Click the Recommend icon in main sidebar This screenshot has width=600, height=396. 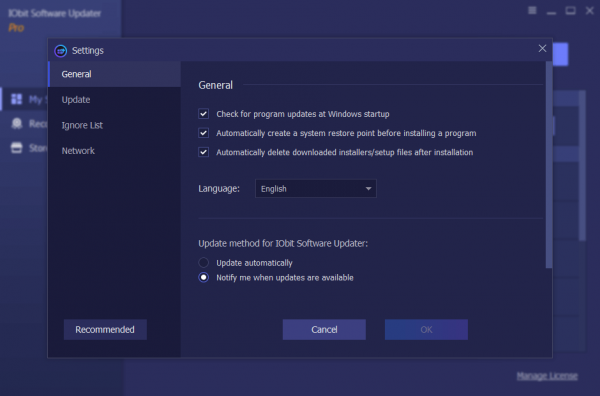(x=16, y=124)
